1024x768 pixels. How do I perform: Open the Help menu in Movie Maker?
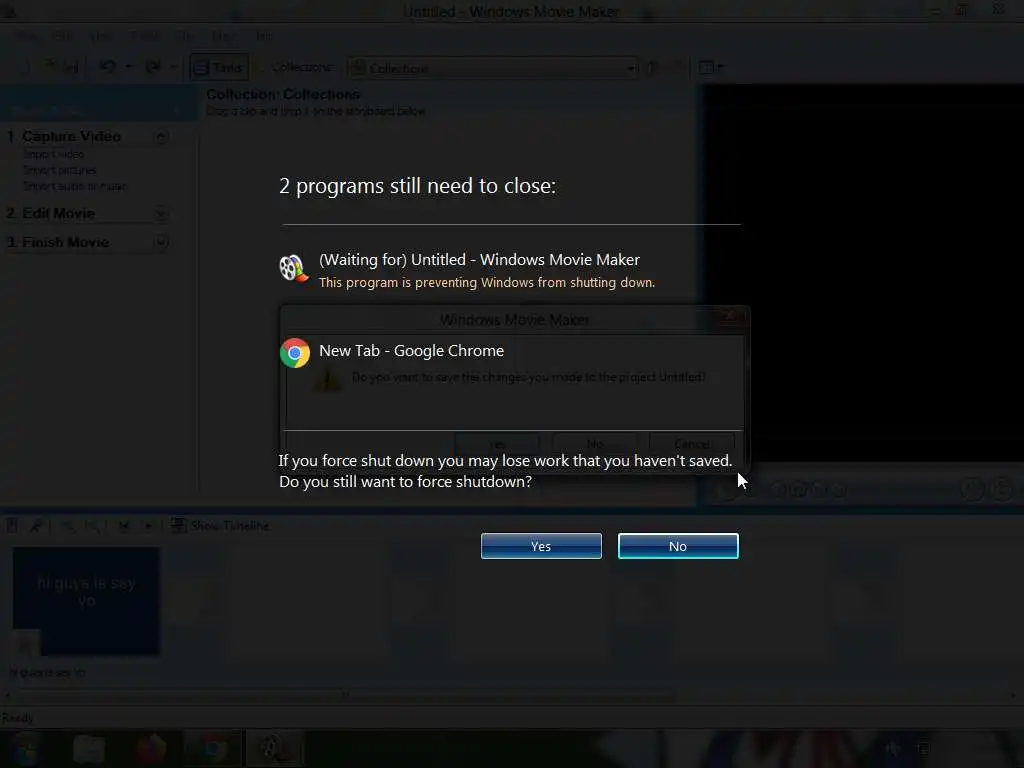[x=264, y=35]
